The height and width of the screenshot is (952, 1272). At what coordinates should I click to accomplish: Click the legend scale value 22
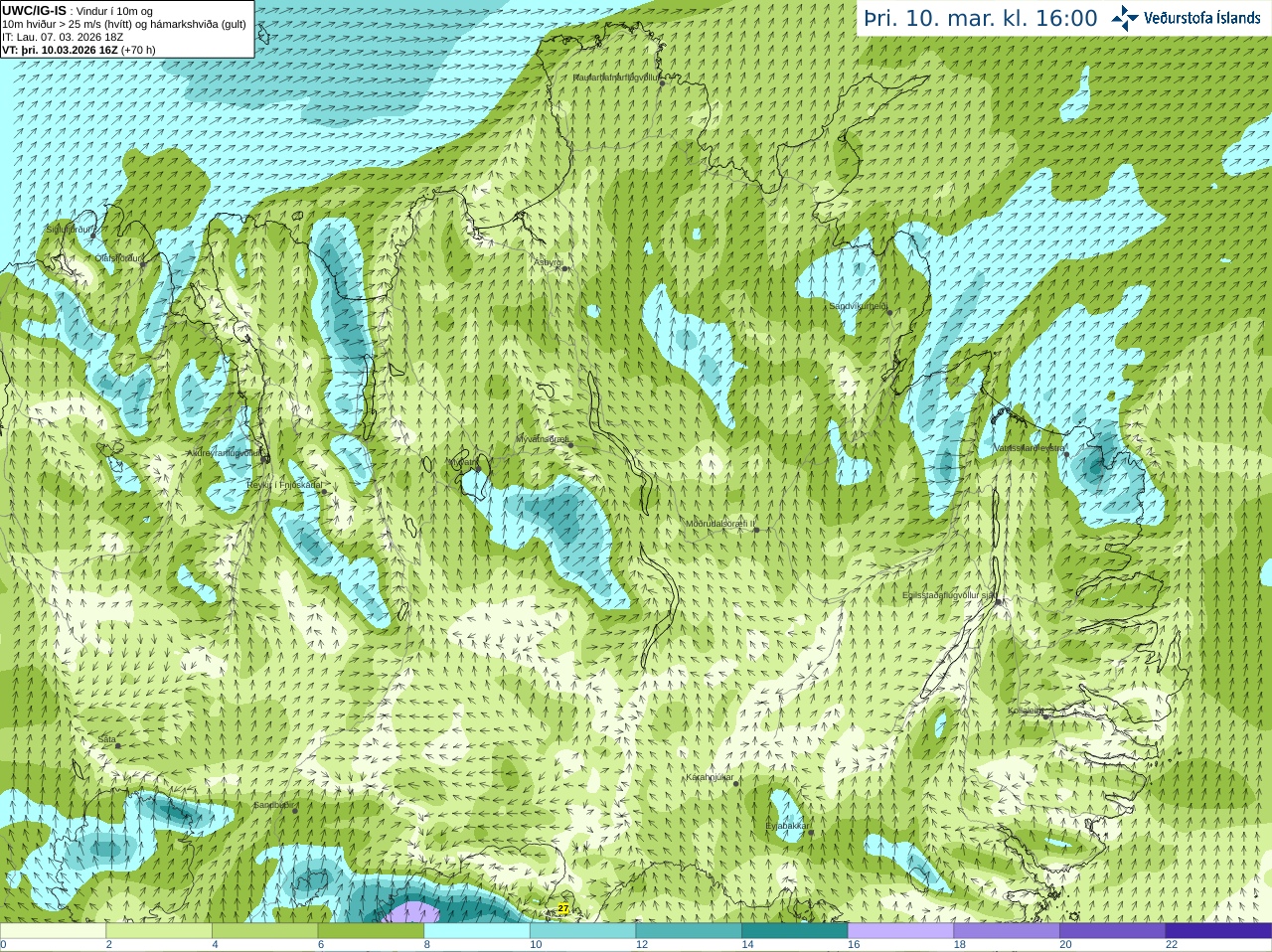point(1172,945)
